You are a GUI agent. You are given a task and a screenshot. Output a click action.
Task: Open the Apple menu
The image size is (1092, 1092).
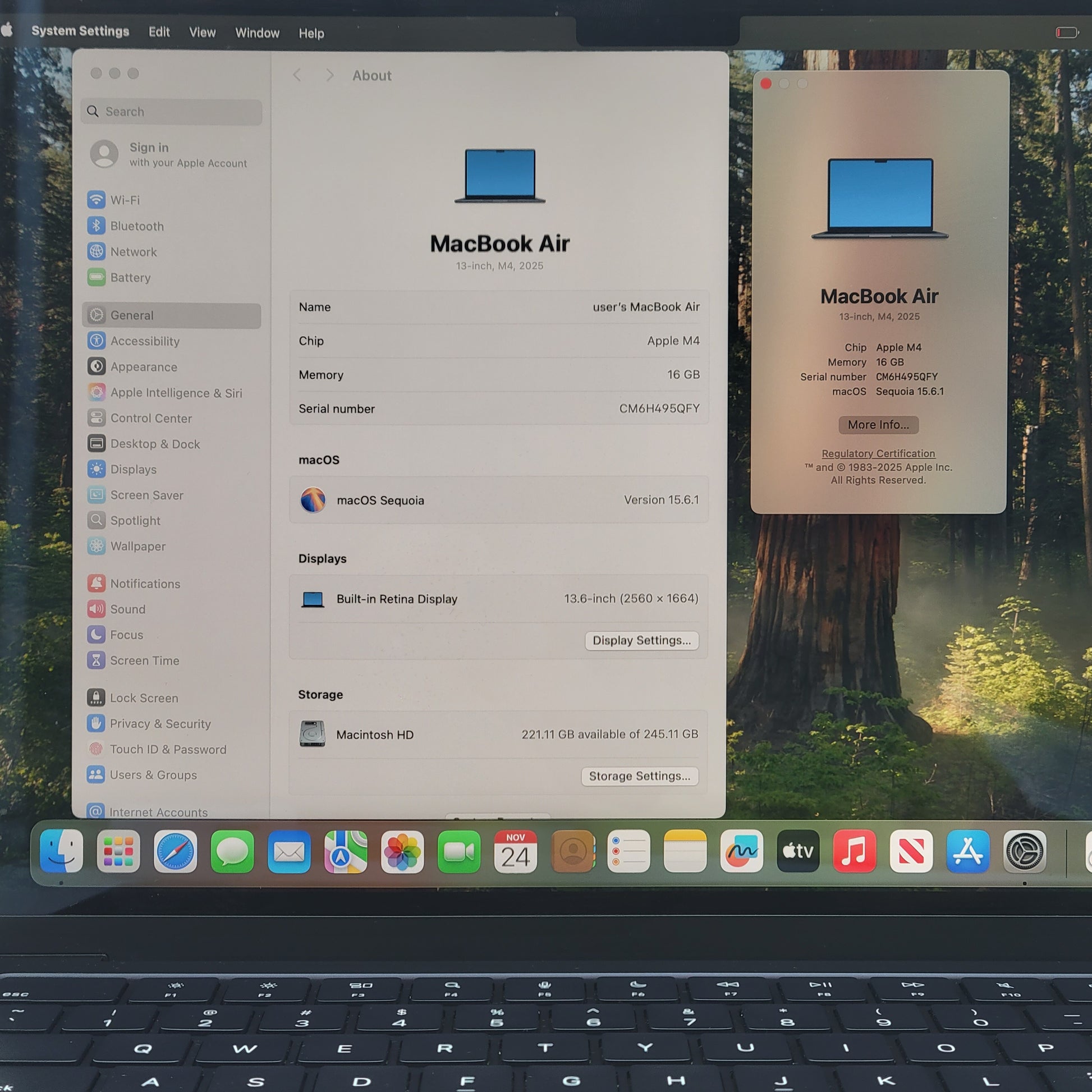coord(7,29)
